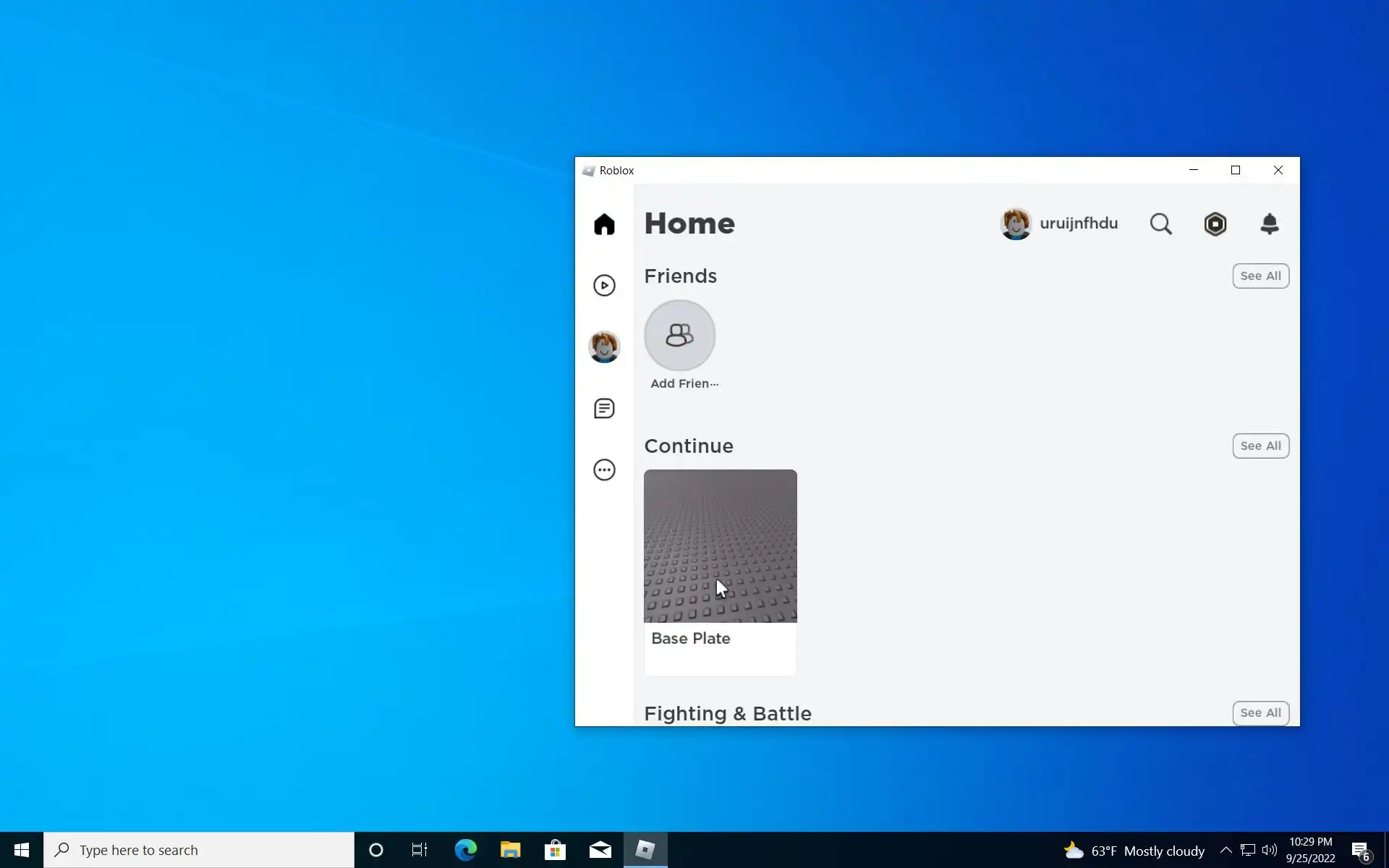This screenshot has height=868, width=1389.
Task: Open the Base Plate game thumbnail
Action: [x=720, y=545]
